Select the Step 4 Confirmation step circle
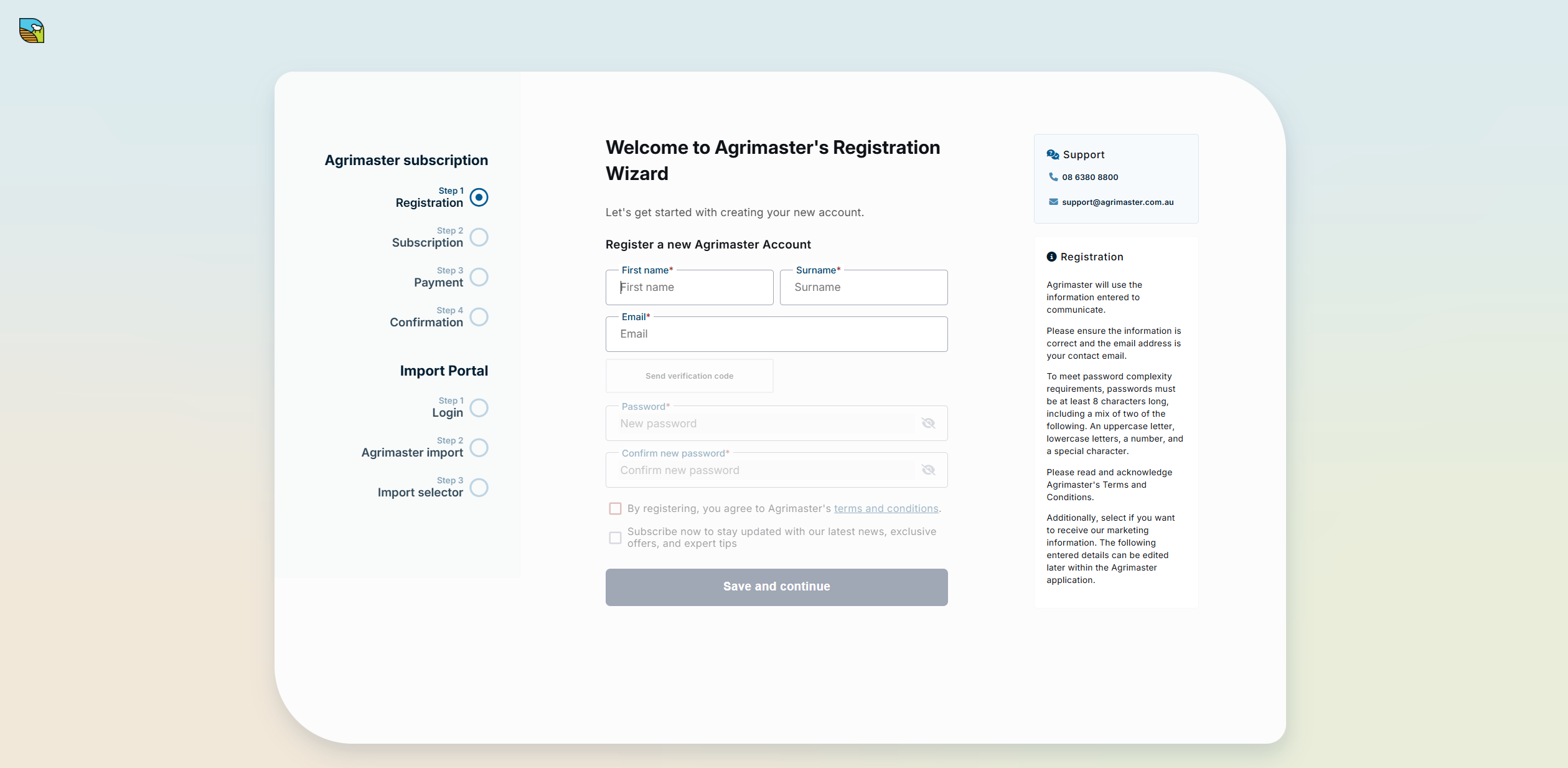The image size is (1568, 768). (479, 317)
